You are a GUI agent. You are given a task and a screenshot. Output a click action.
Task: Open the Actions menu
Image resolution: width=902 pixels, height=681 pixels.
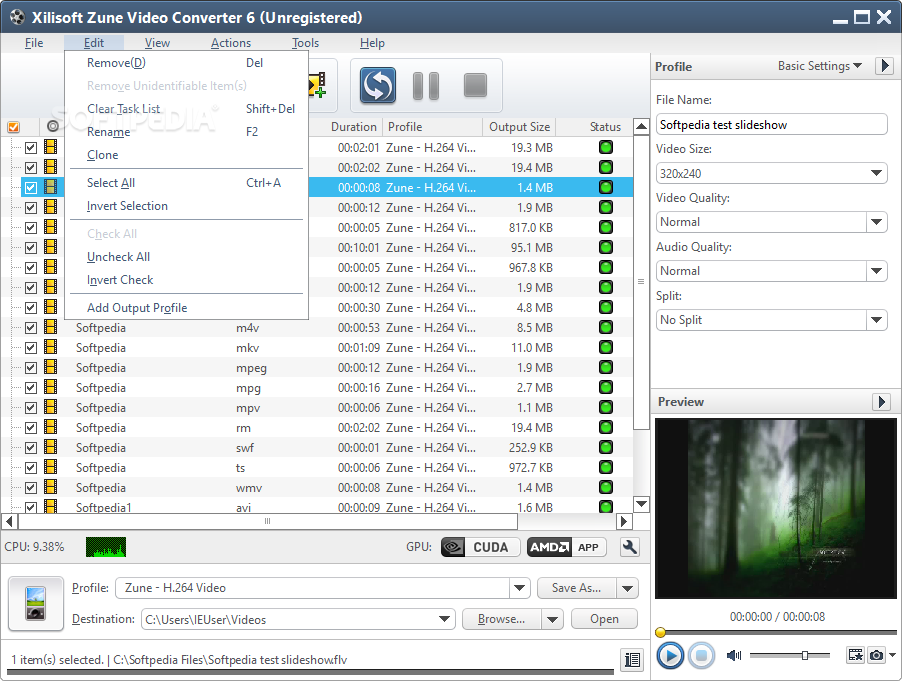(231, 43)
